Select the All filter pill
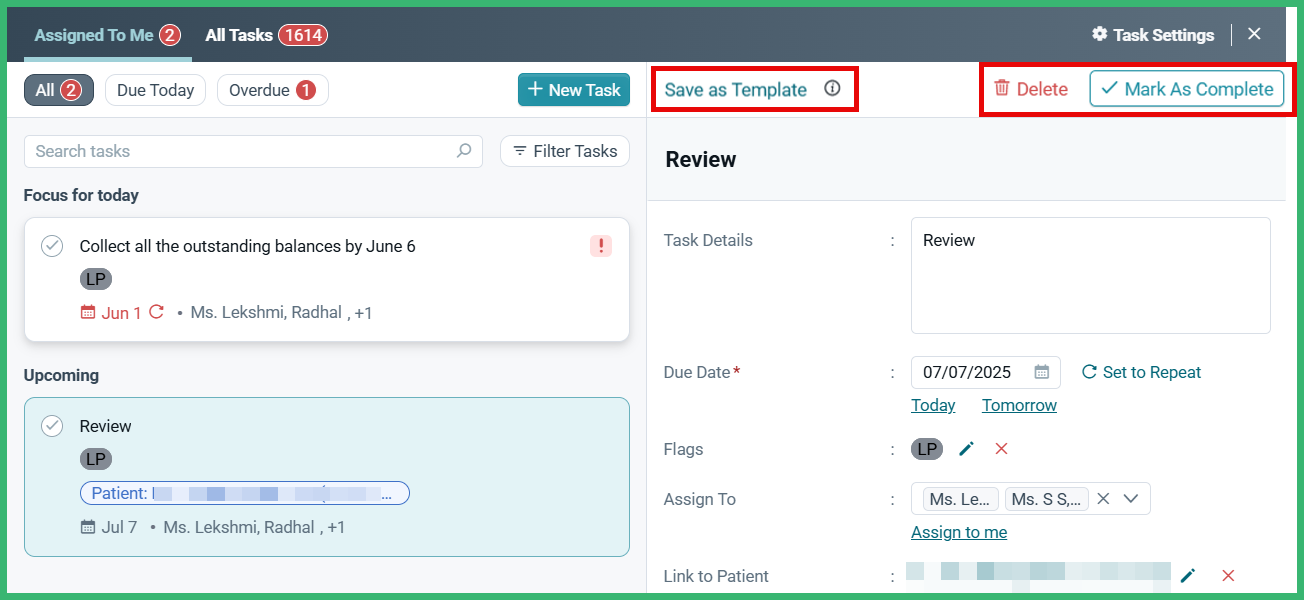Screen dimensions: 1304x600 (59, 90)
